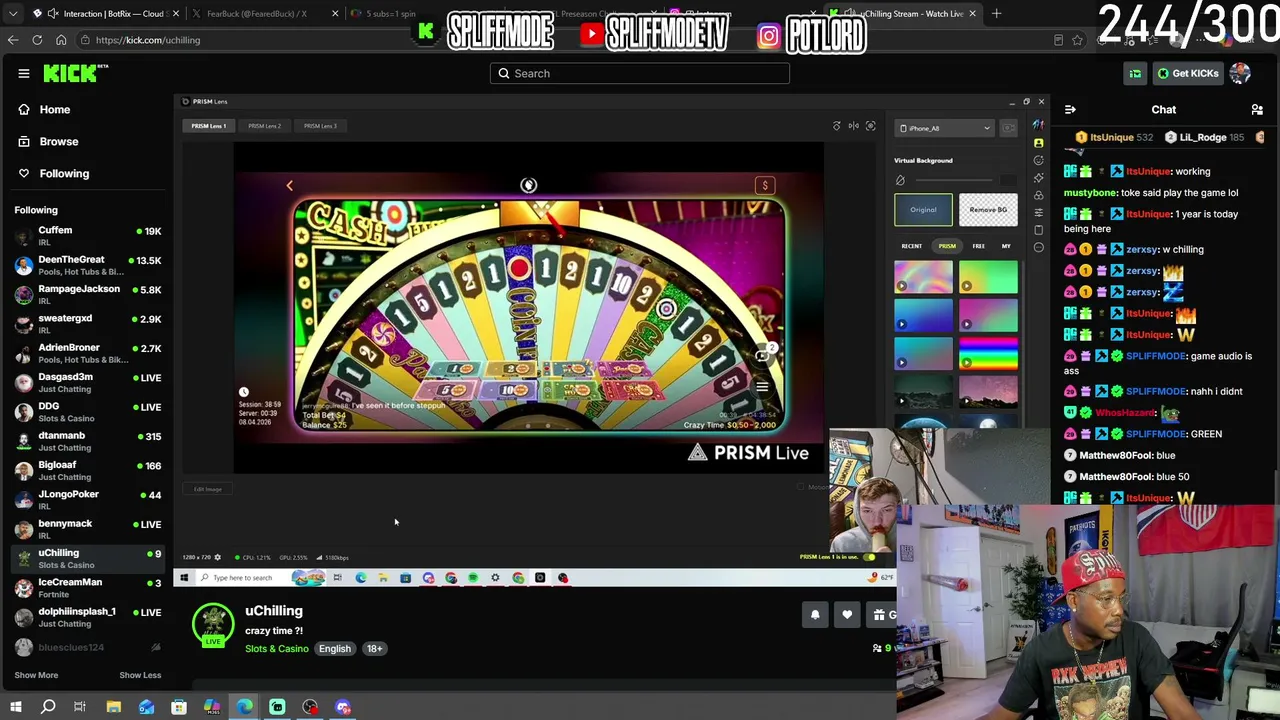Select the Original virtual background option
The height and width of the screenshot is (720, 1280).
click(x=923, y=210)
